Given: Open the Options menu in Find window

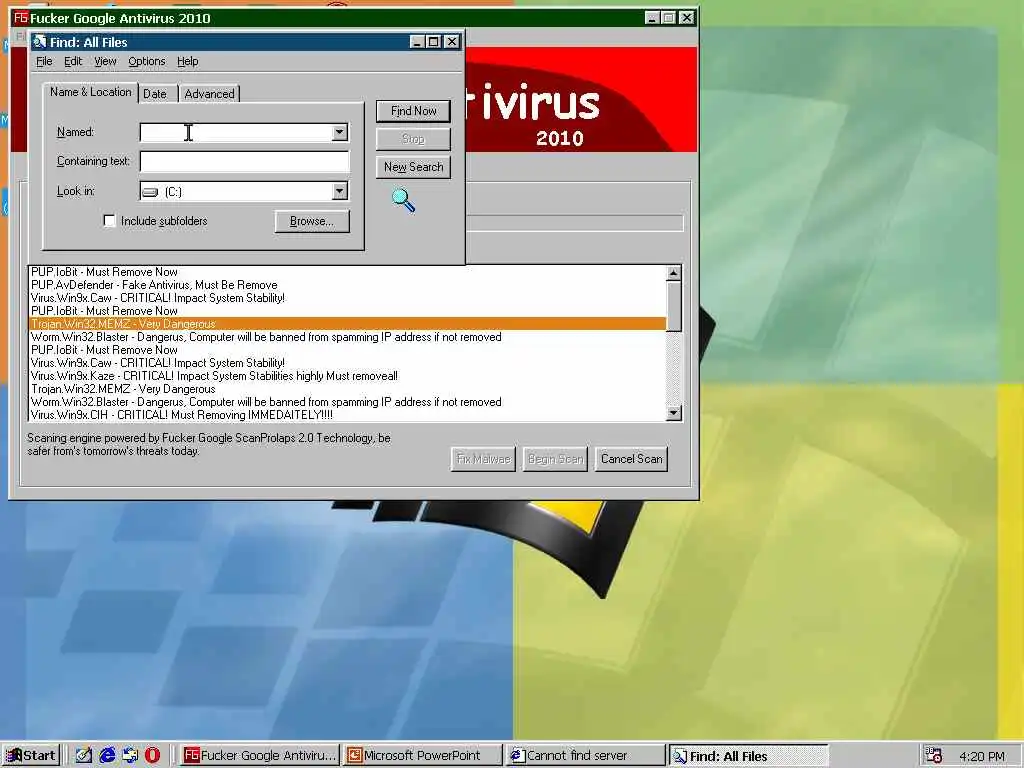Looking at the screenshot, I should [x=146, y=61].
